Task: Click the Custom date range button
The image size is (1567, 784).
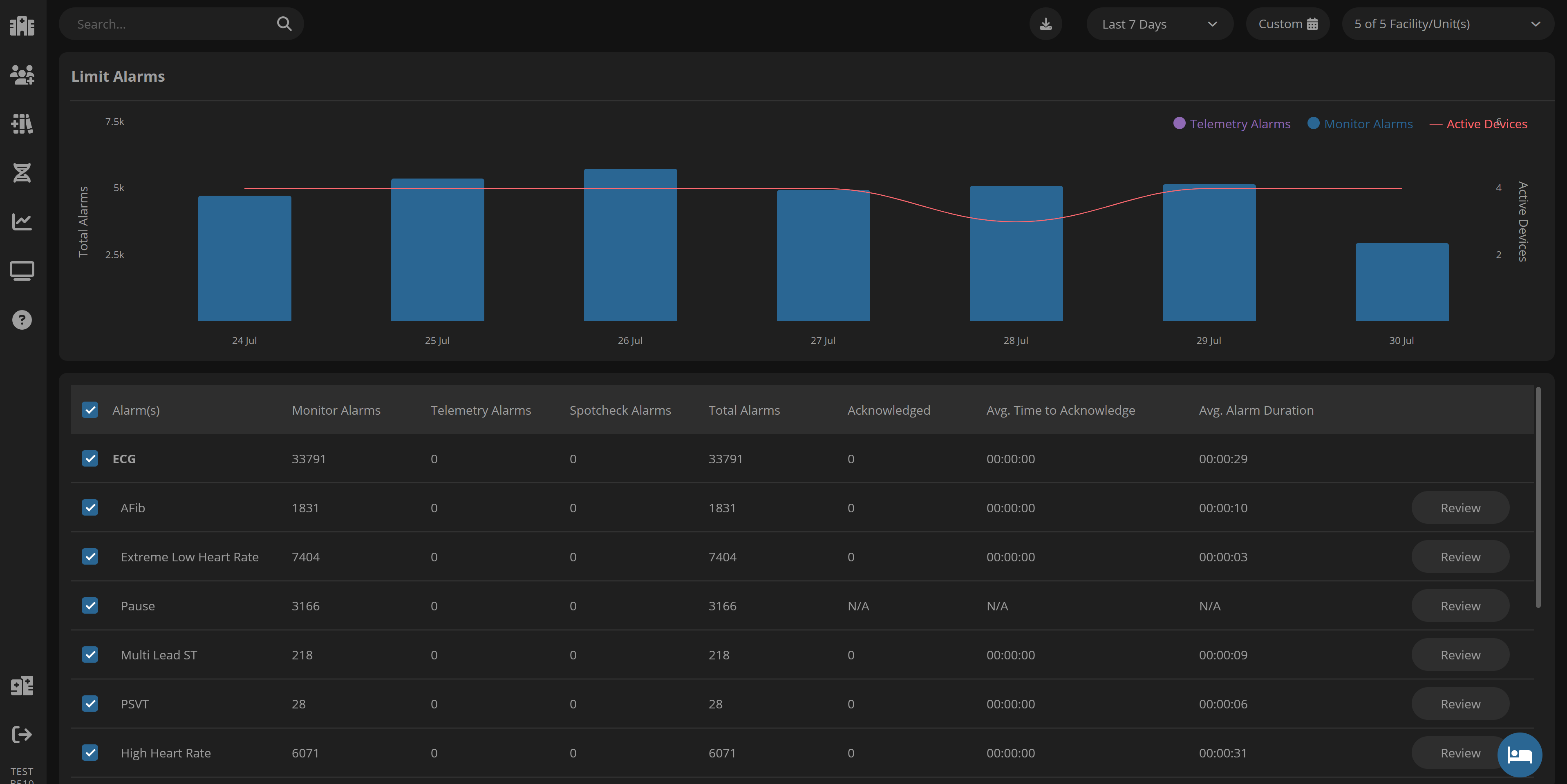Action: pyautogui.click(x=1287, y=24)
